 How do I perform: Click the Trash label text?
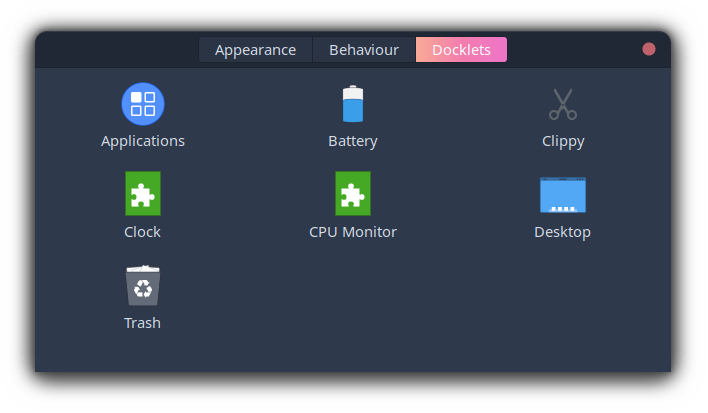[x=143, y=323]
